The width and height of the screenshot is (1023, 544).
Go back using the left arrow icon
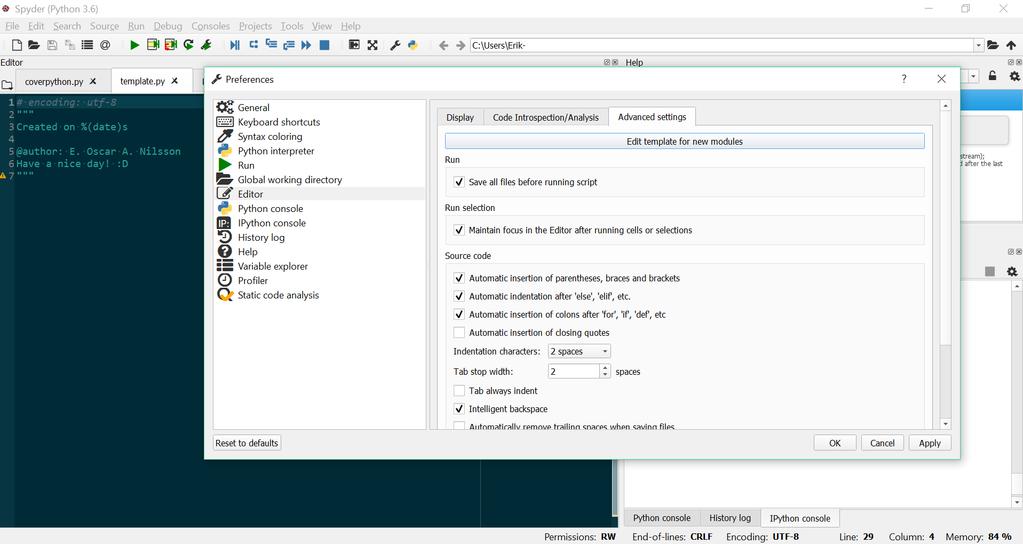click(444, 45)
